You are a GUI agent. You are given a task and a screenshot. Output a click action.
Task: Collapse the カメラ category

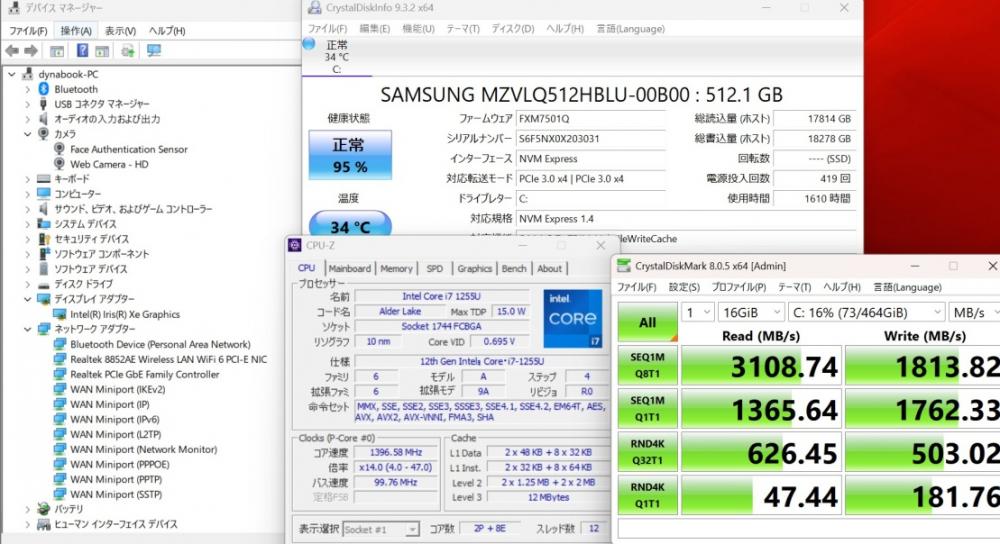27,134
